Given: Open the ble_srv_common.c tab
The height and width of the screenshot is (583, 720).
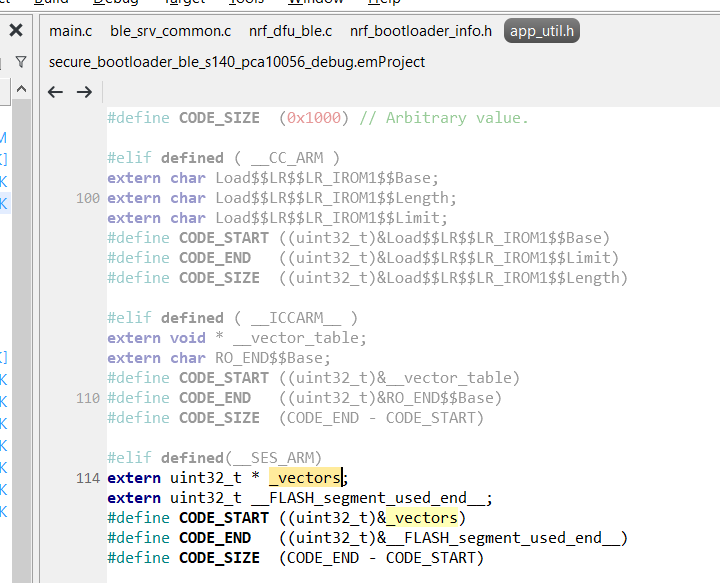Looking at the screenshot, I should (x=170, y=31).
